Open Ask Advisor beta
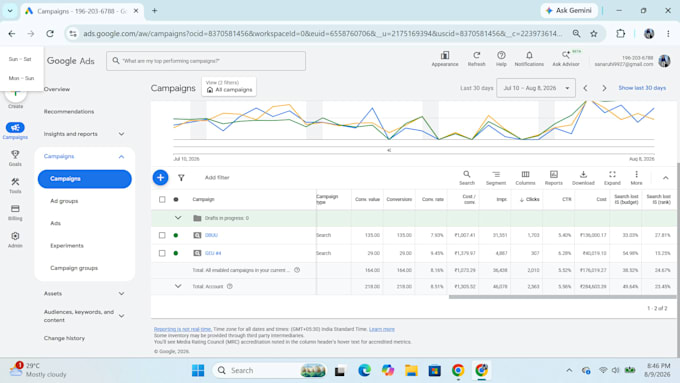The width and height of the screenshot is (680, 383). [566, 59]
